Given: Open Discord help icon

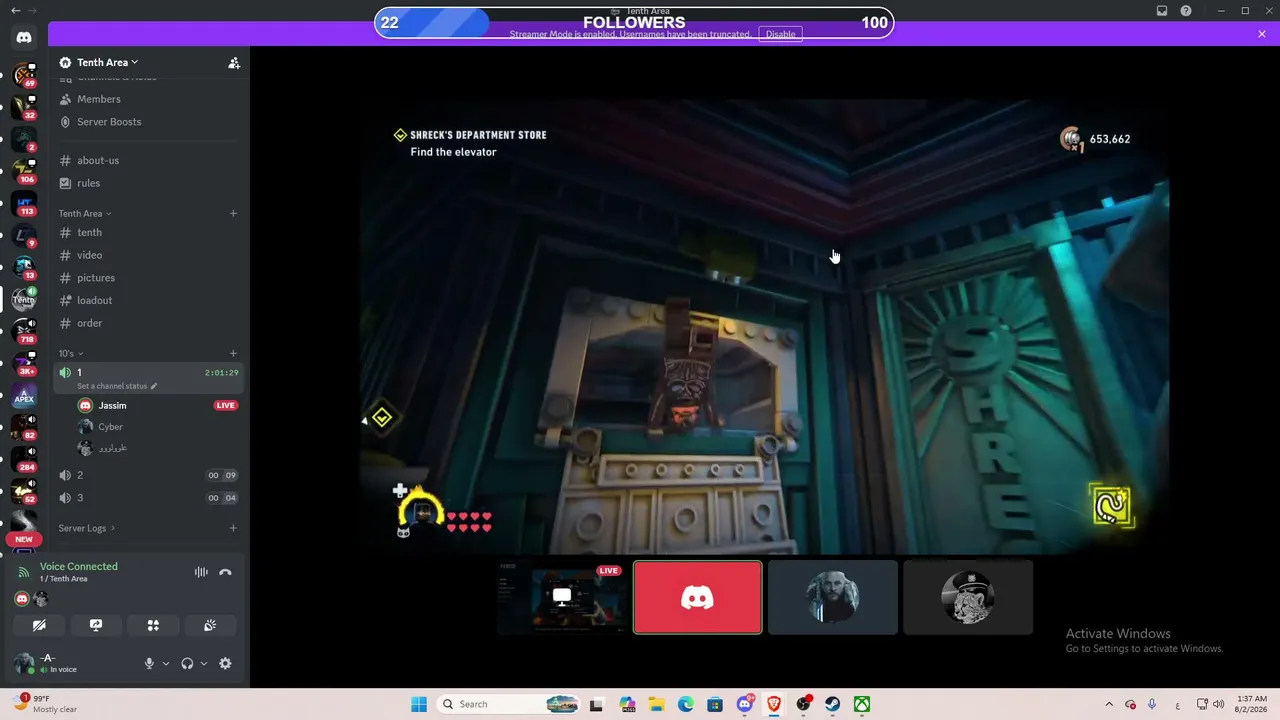Looking at the screenshot, I should point(1186,11).
